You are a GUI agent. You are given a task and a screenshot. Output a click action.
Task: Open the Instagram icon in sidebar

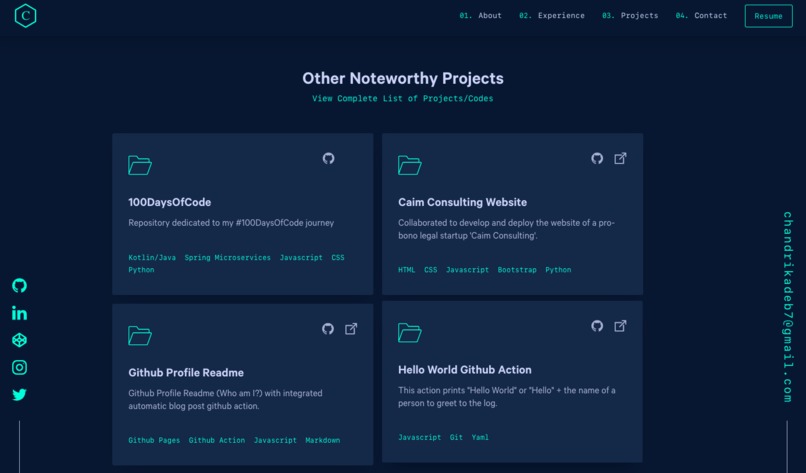tap(20, 368)
